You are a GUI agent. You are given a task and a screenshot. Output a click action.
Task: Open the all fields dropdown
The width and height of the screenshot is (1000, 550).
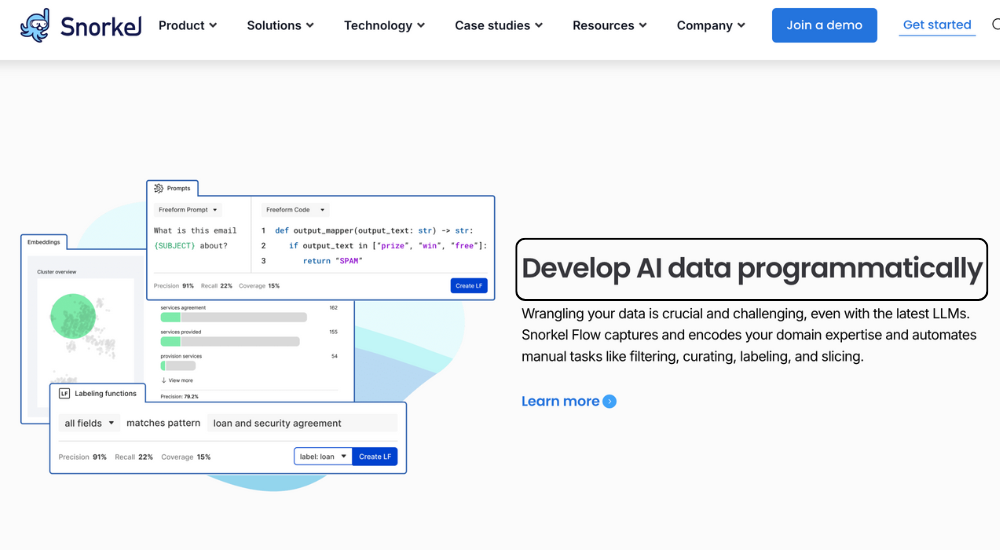point(89,423)
